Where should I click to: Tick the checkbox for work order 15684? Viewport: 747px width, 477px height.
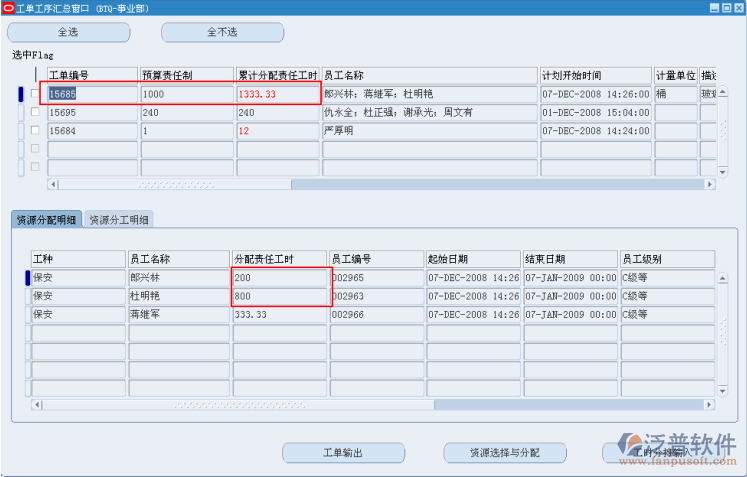(x=35, y=131)
